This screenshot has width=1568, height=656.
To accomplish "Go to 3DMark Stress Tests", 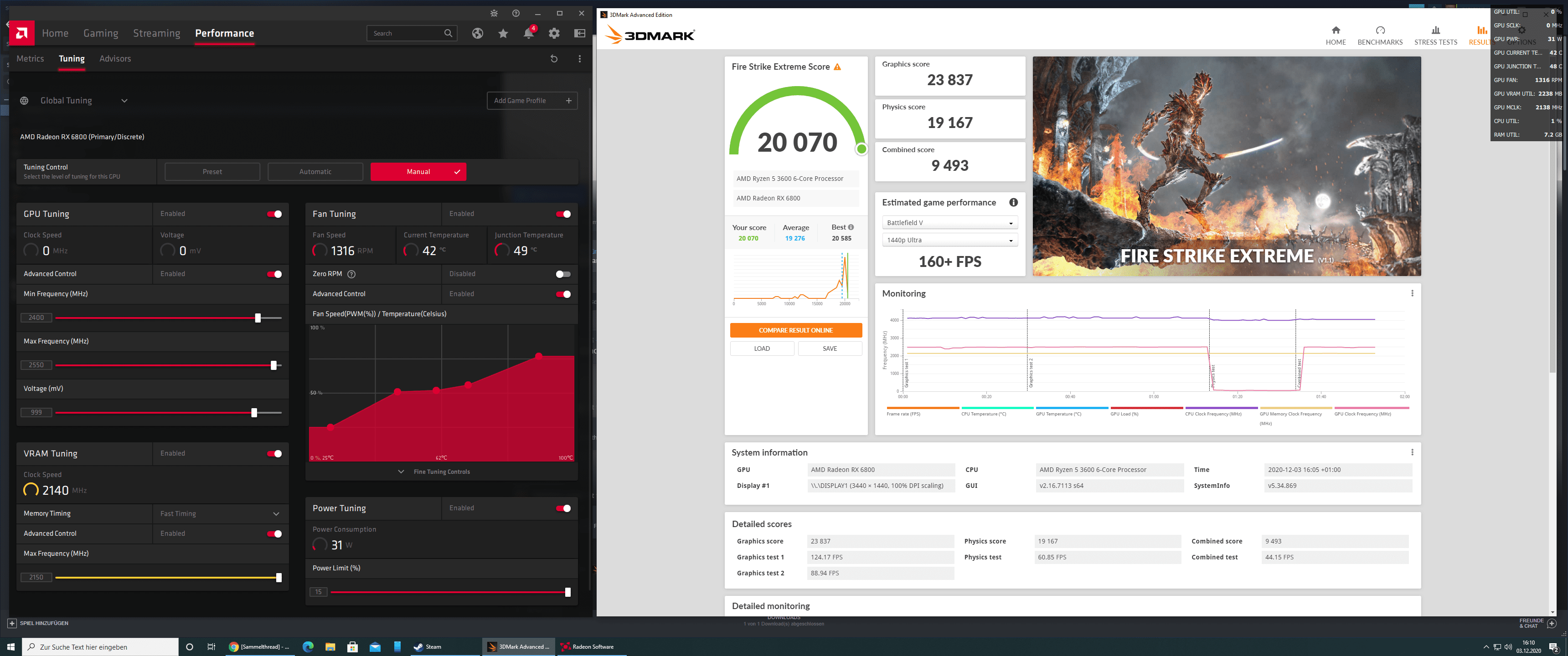I will [1435, 35].
